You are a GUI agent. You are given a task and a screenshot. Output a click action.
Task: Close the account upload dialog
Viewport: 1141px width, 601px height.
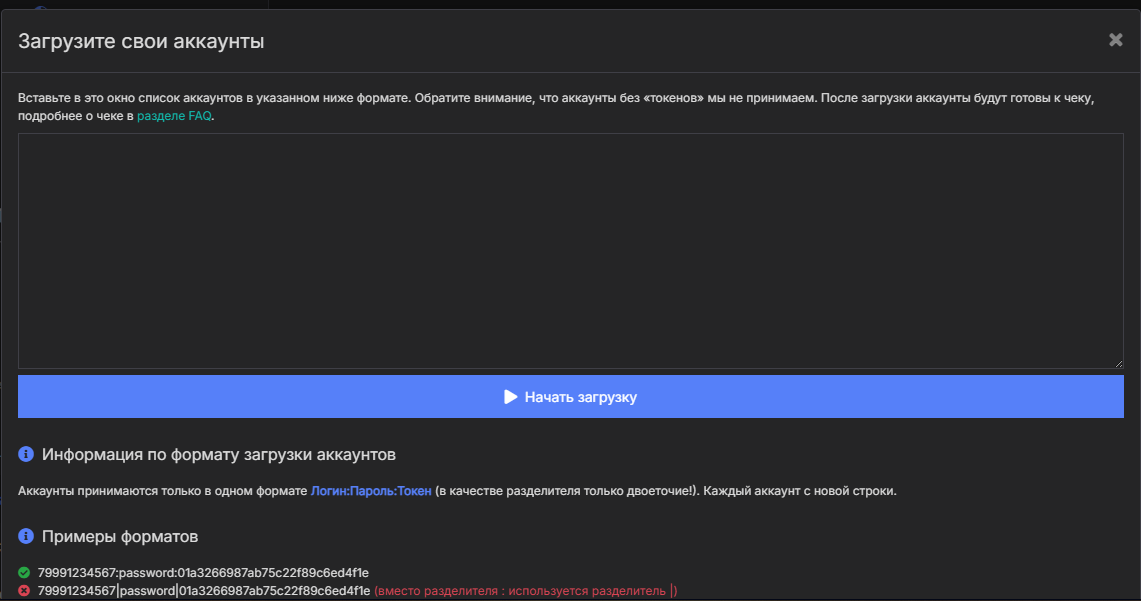[1116, 40]
